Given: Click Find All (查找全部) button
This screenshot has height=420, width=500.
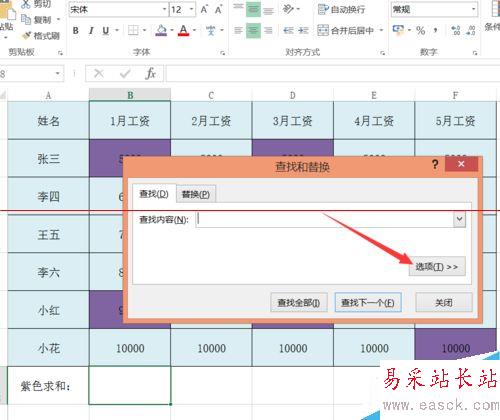Looking at the screenshot, I should click(x=299, y=303).
